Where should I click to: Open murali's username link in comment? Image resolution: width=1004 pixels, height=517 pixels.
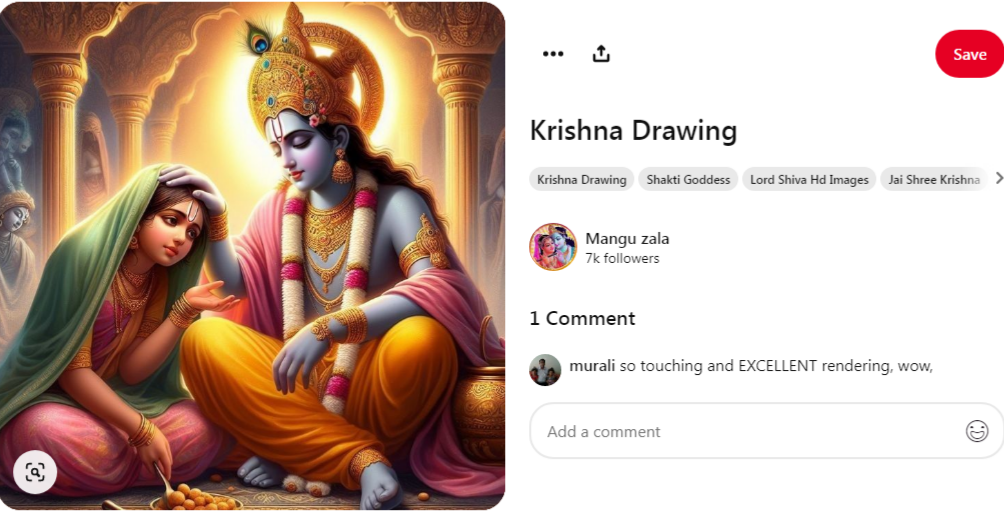pos(592,366)
